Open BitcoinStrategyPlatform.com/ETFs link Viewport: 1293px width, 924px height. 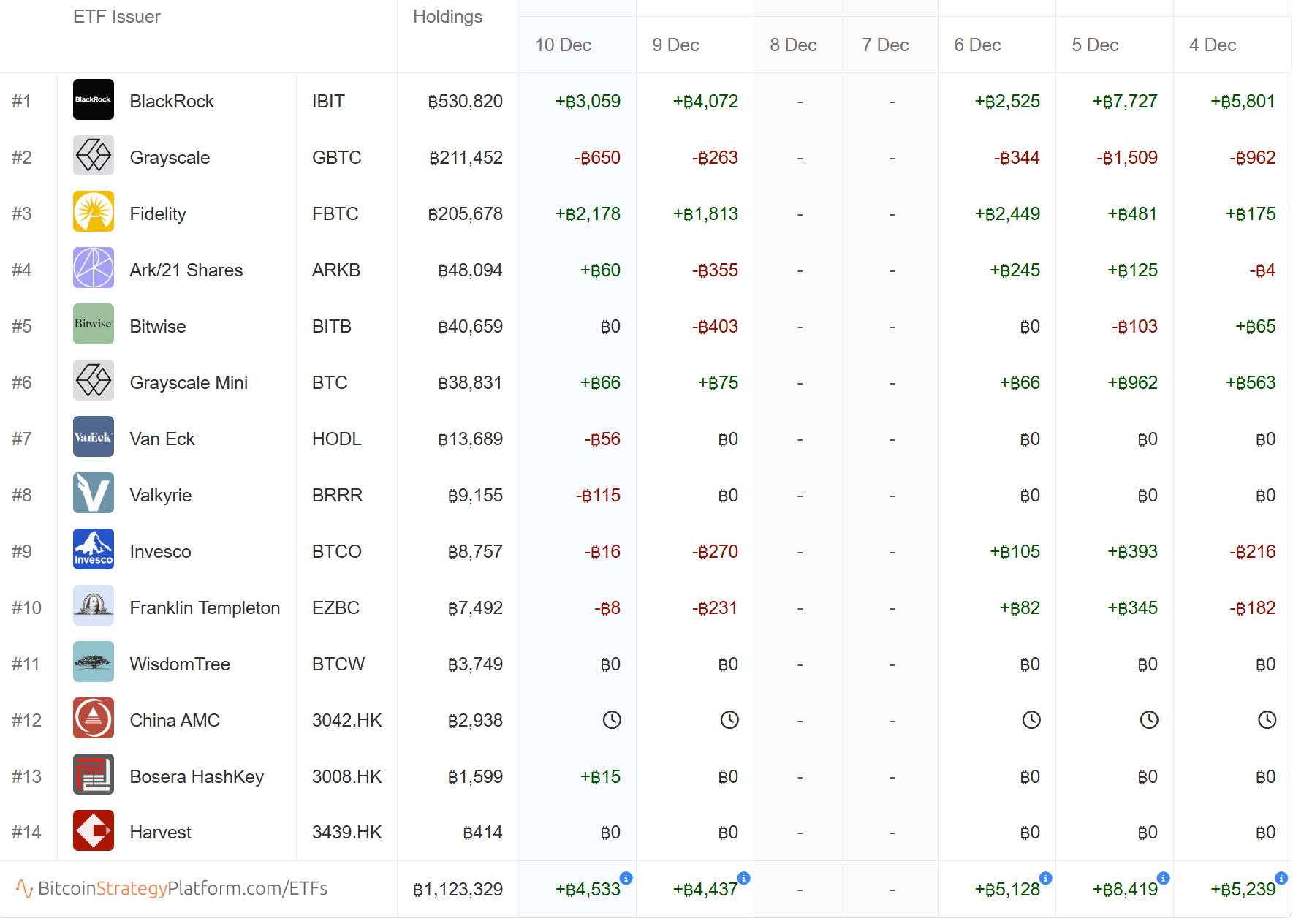pyautogui.click(x=182, y=888)
